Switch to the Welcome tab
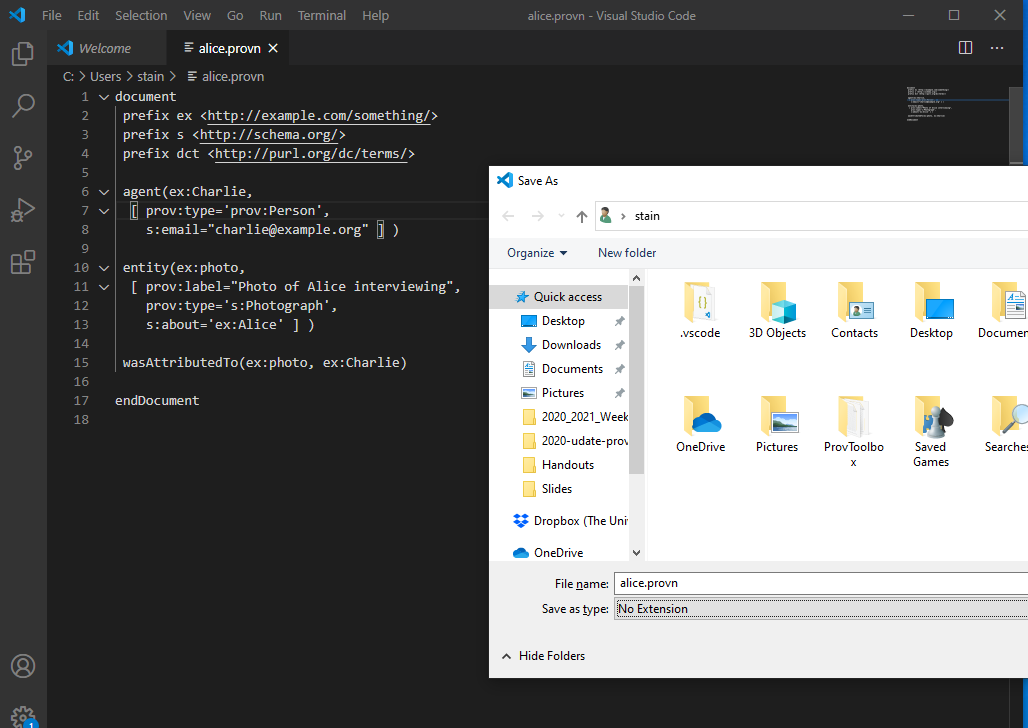 [104, 48]
